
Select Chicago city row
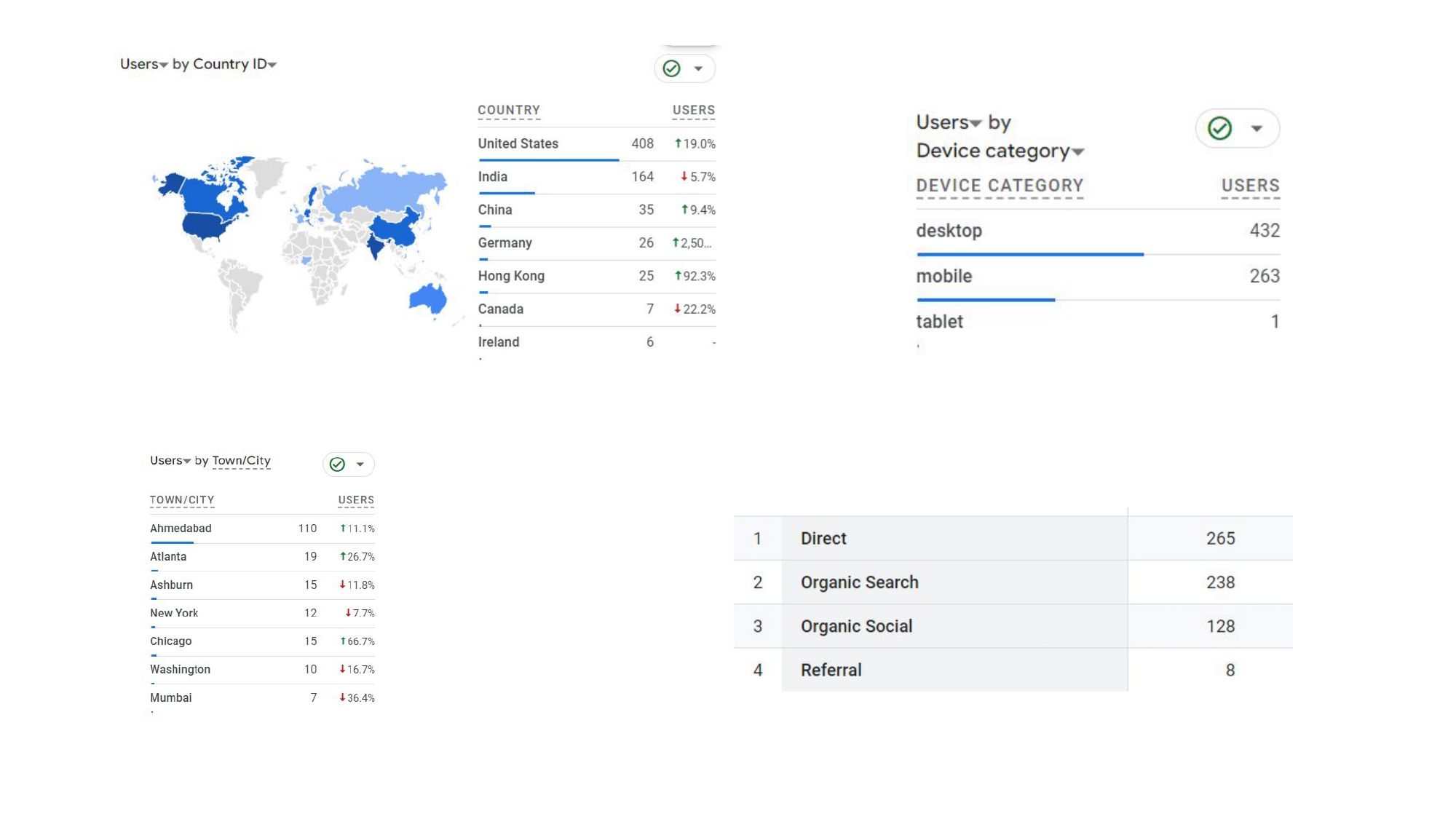click(x=262, y=642)
